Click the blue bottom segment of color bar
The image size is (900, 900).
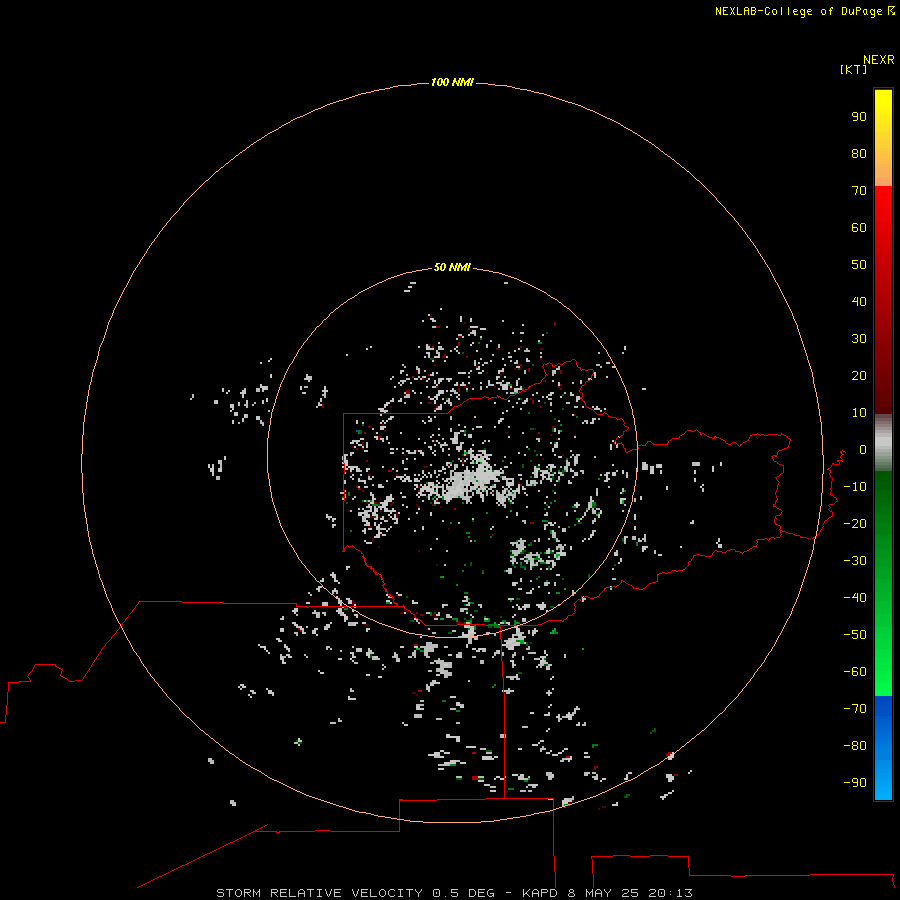tap(883, 747)
